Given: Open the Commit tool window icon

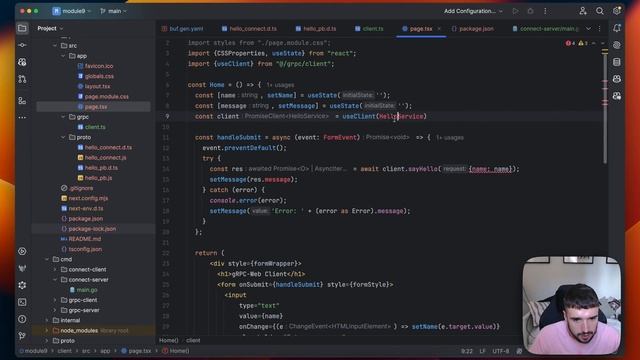Looking at the screenshot, I should (22, 45).
